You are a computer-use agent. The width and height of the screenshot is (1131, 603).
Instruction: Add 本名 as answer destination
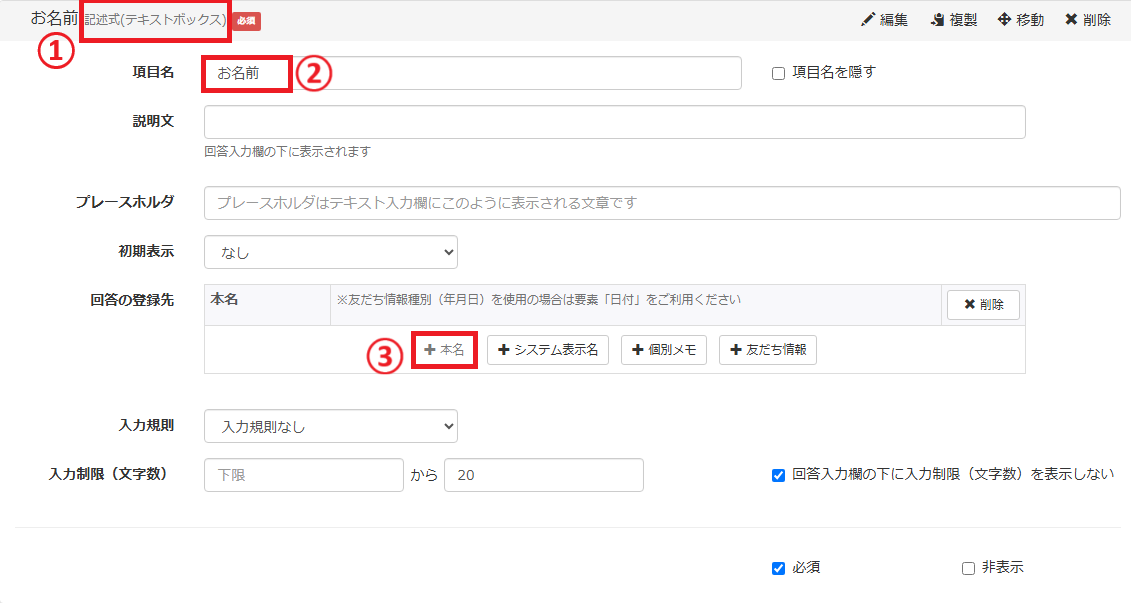coord(444,350)
